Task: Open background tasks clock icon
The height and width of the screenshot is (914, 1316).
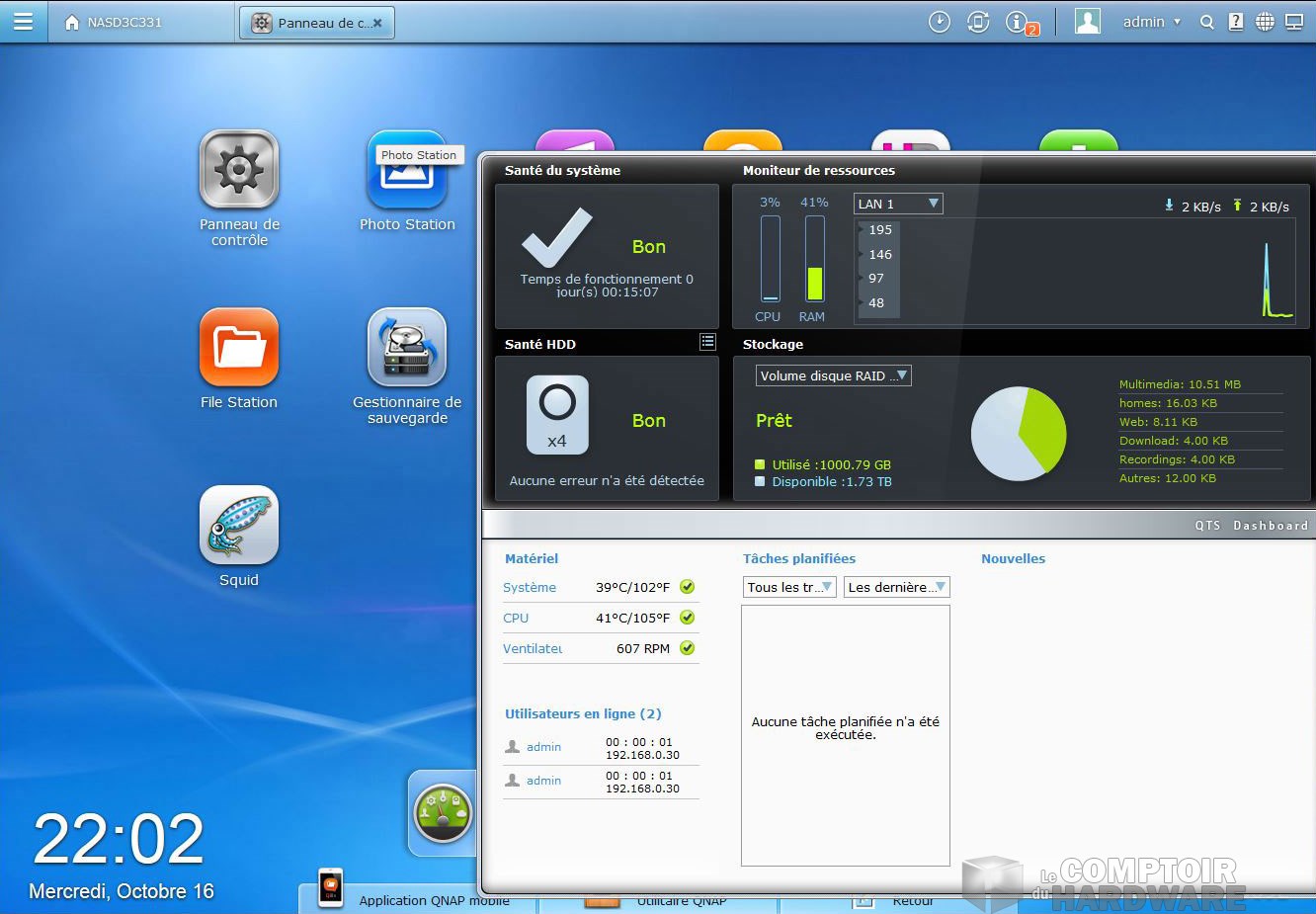Action: [939, 22]
